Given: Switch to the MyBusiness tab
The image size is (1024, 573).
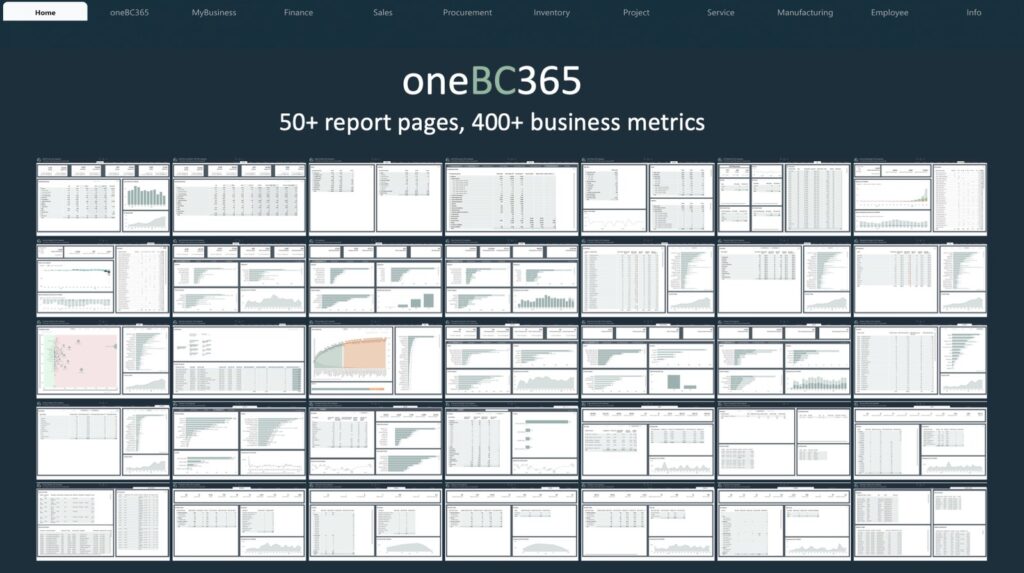Looking at the screenshot, I should point(214,12).
